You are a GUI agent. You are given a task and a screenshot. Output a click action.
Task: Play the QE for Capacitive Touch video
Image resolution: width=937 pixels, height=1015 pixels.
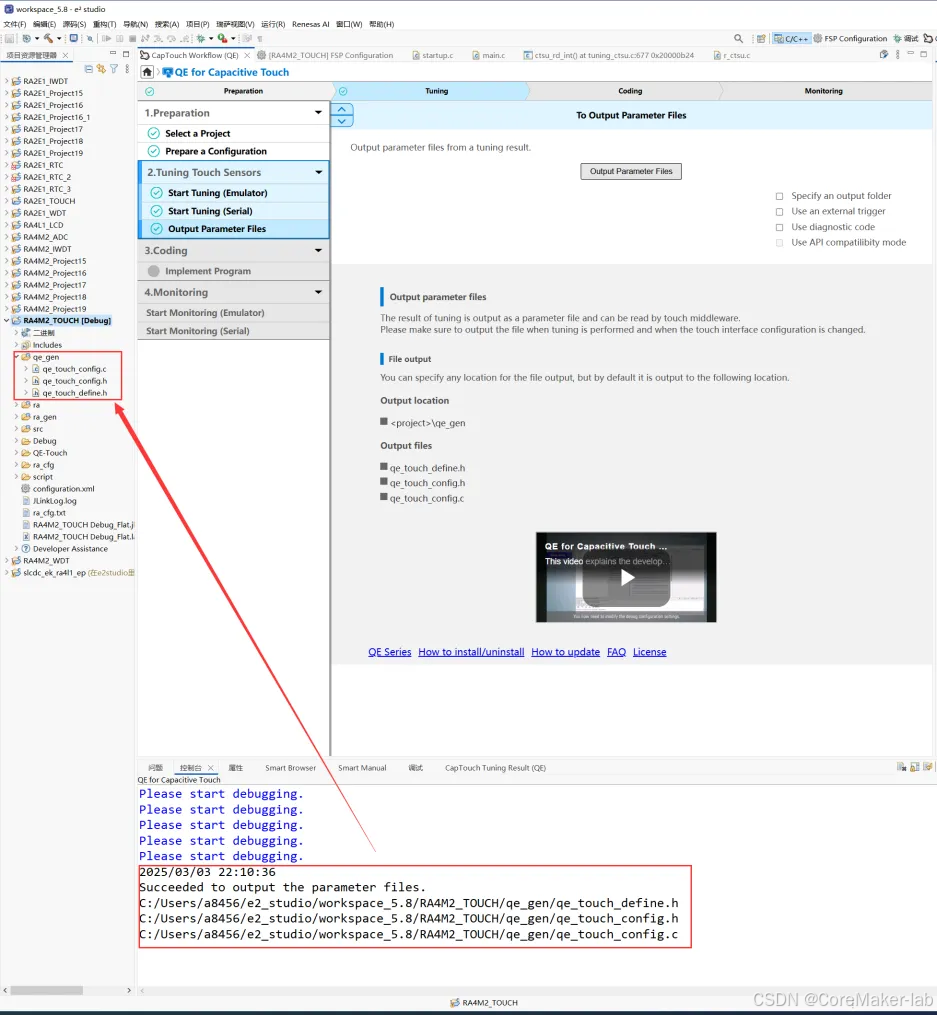(626, 577)
